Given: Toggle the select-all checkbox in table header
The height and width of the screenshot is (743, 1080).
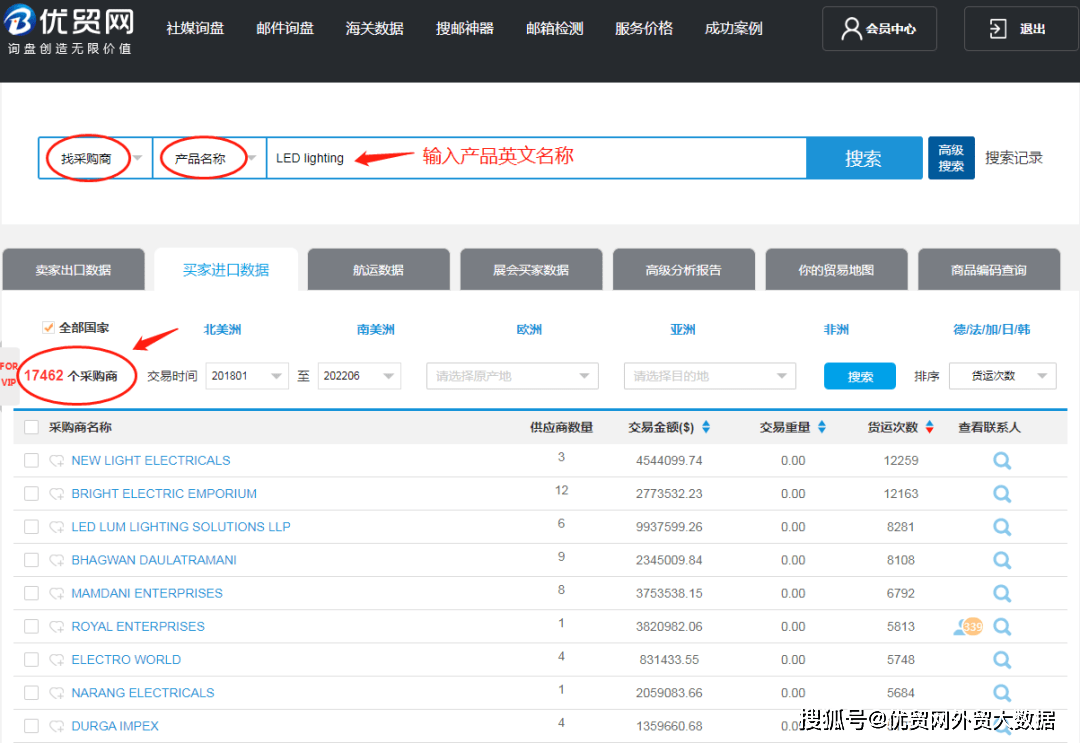Looking at the screenshot, I should [x=29, y=425].
